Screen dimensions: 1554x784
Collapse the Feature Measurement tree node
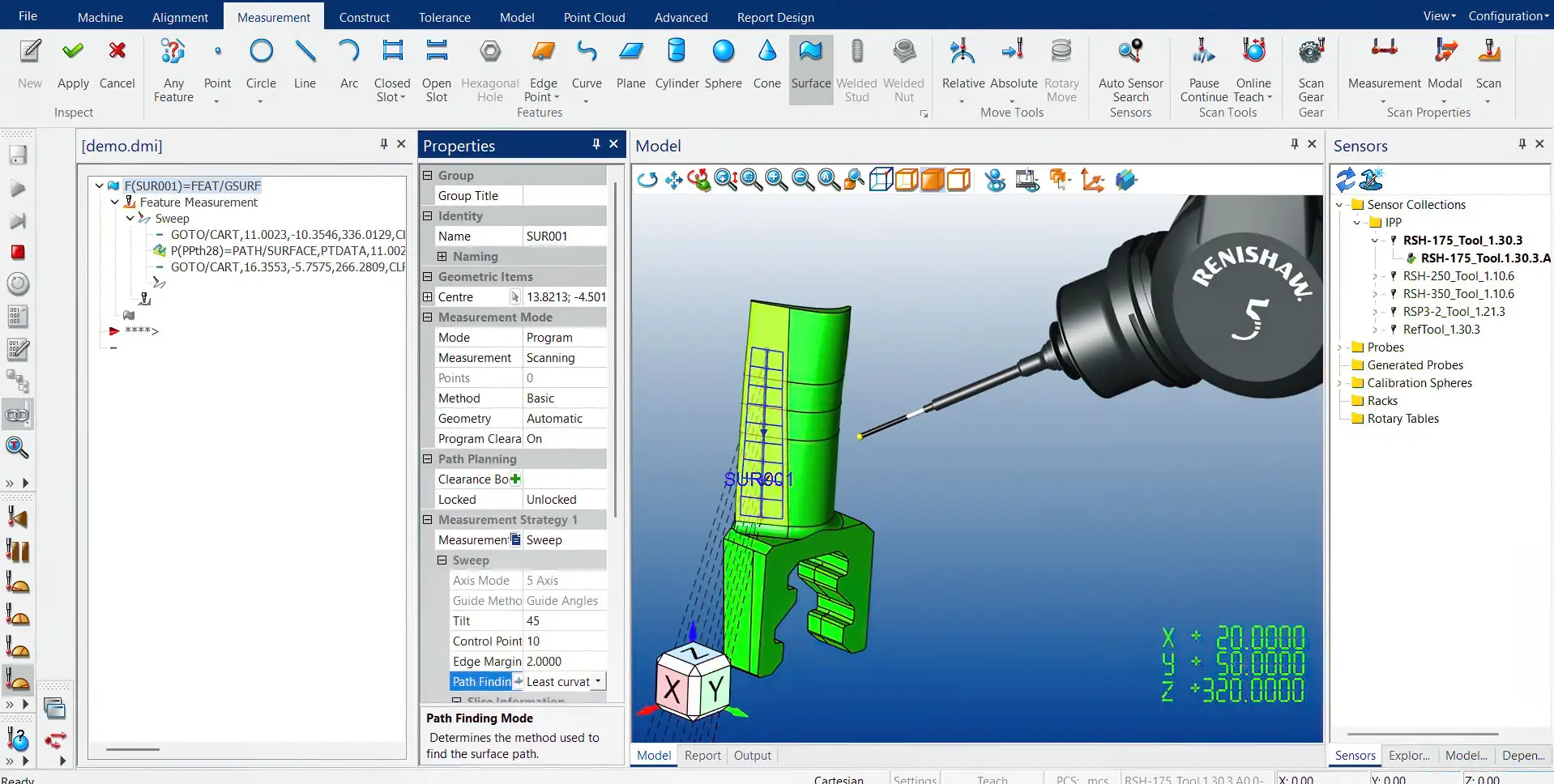click(x=115, y=202)
